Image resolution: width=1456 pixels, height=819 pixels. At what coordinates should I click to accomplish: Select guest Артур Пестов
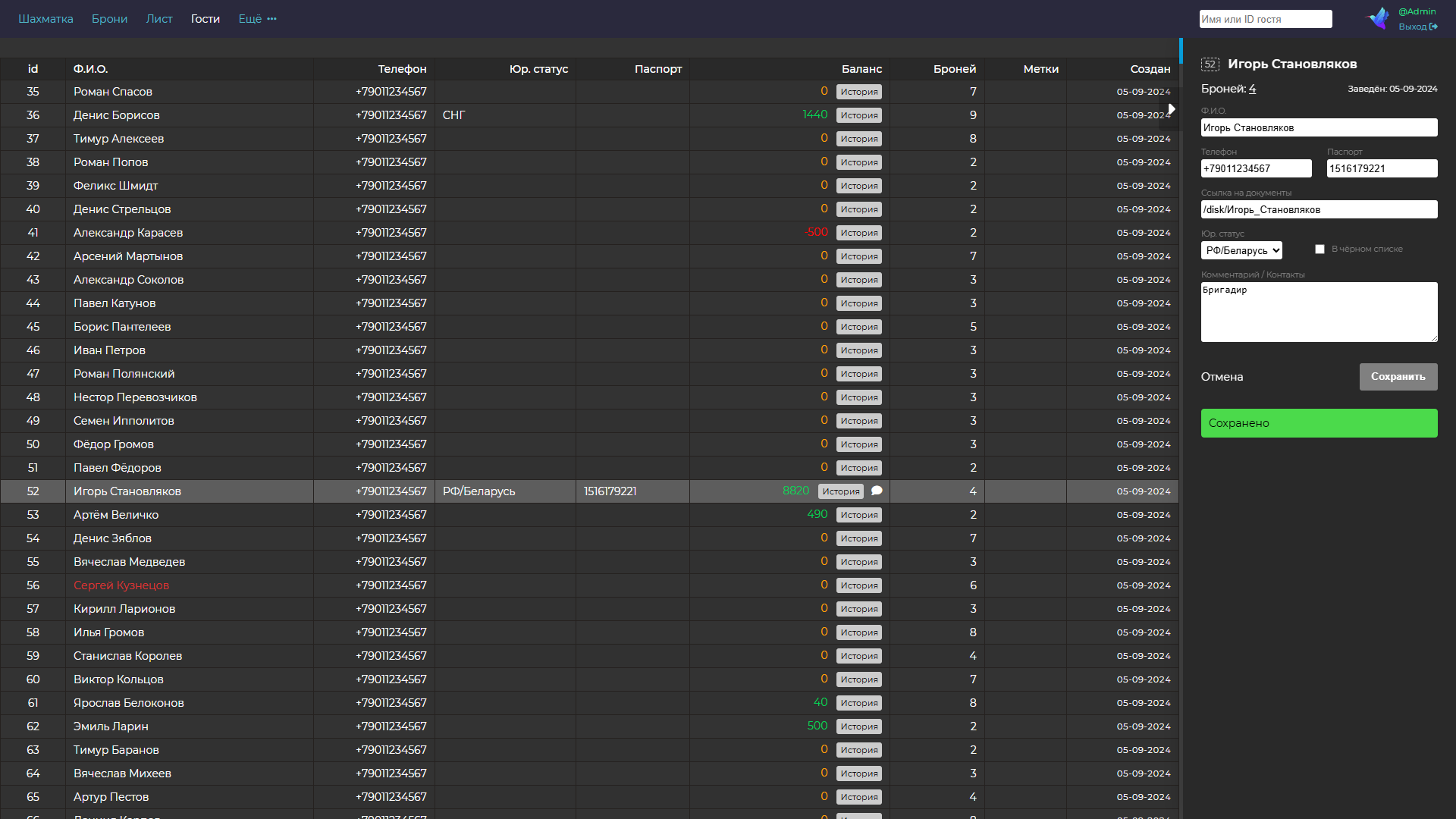(x=111, y=797)
